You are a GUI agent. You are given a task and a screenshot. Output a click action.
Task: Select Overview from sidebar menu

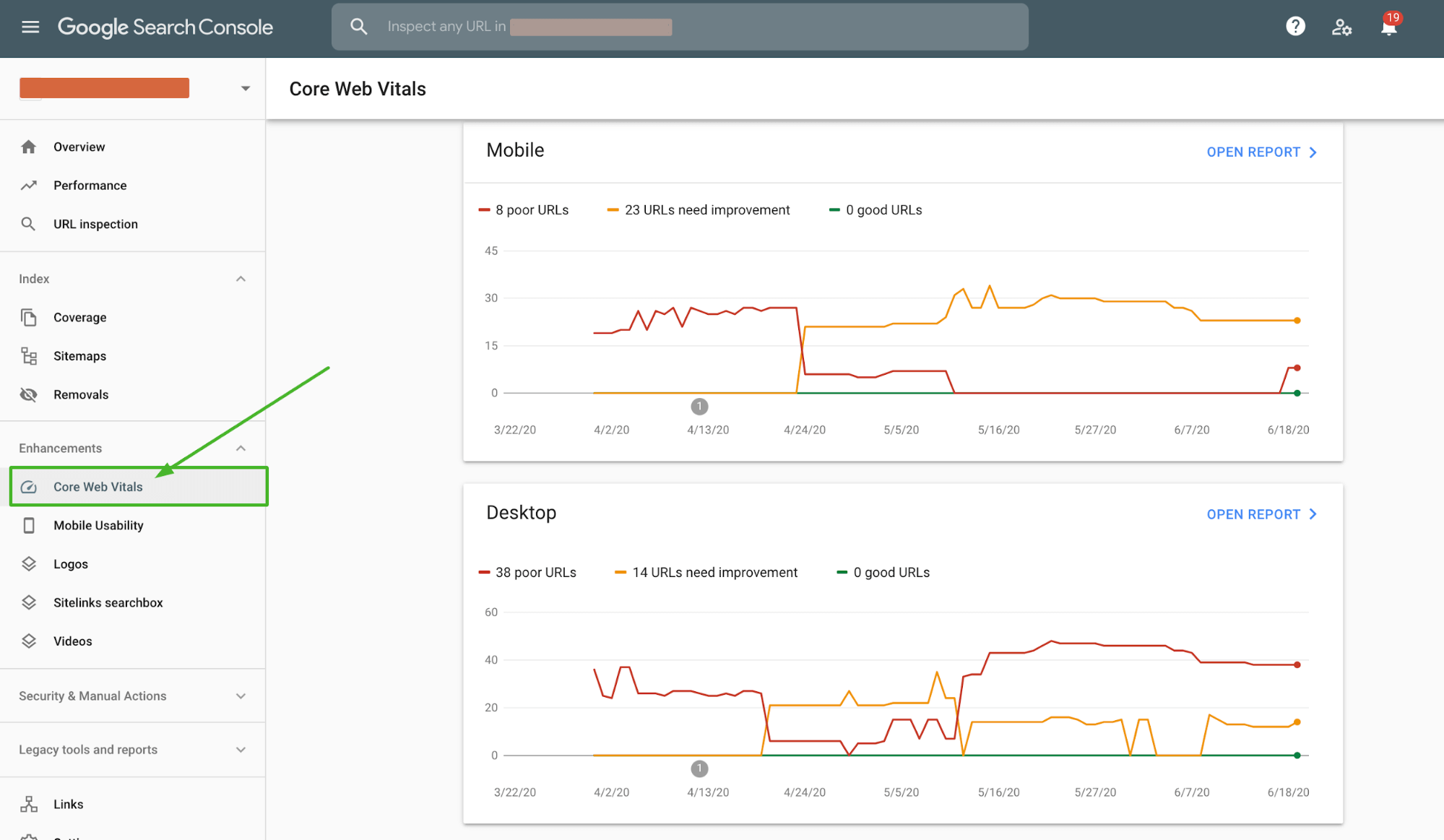point(79,146)
